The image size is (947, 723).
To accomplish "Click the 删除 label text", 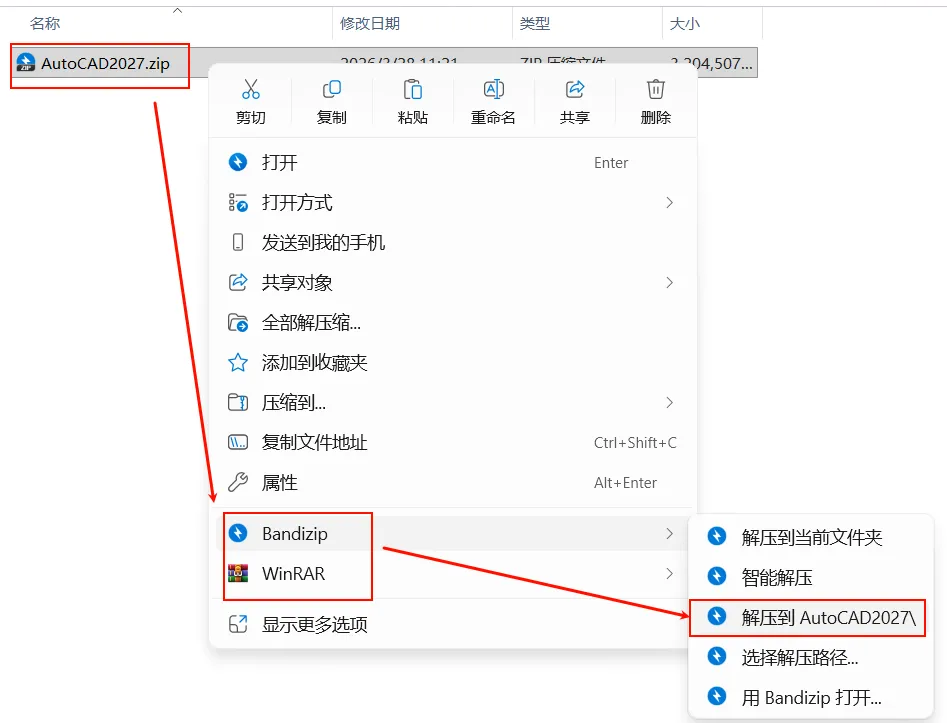I will (x=655, y=117).
